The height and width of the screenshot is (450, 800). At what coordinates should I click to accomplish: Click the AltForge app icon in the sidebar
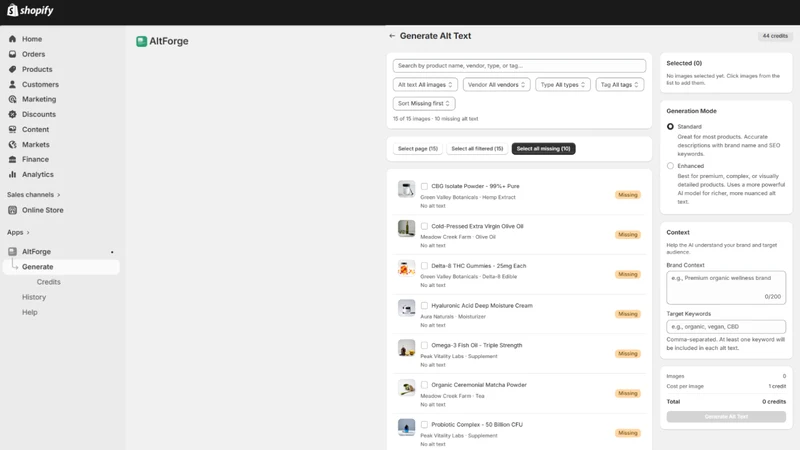click(12, 252)
